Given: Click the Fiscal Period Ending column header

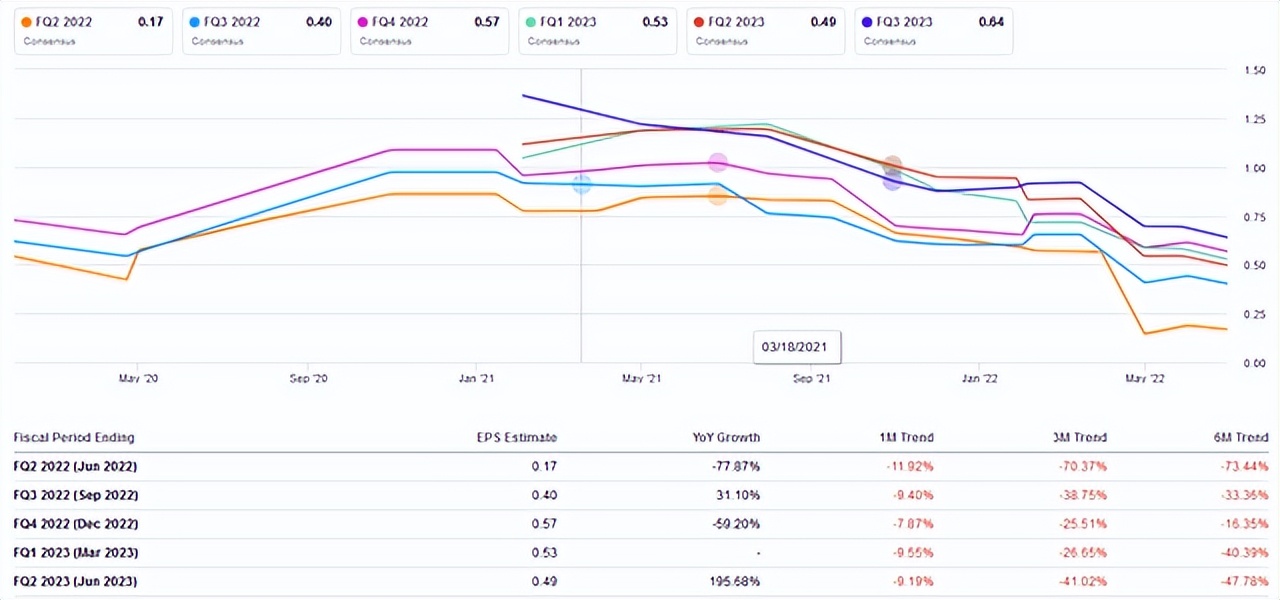Looking at the screenshot, I should click(x=74, y=437).
